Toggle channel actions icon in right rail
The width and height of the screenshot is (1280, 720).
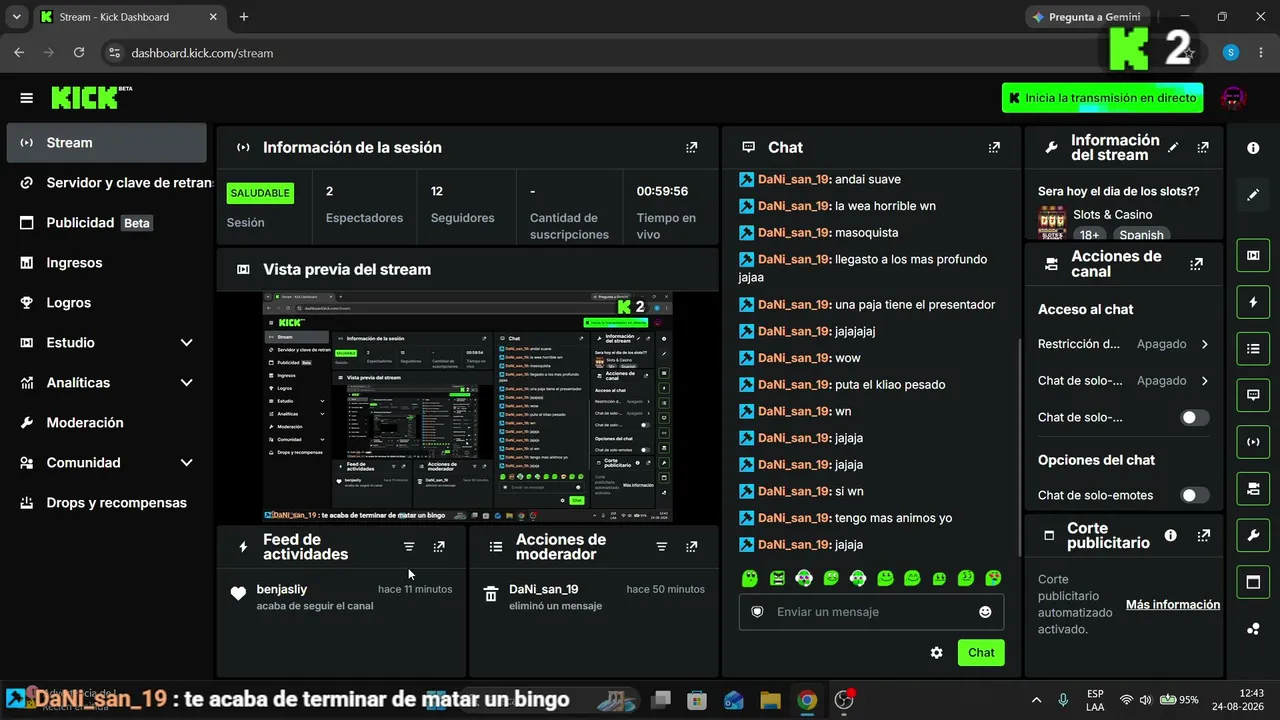[1253, 489]
